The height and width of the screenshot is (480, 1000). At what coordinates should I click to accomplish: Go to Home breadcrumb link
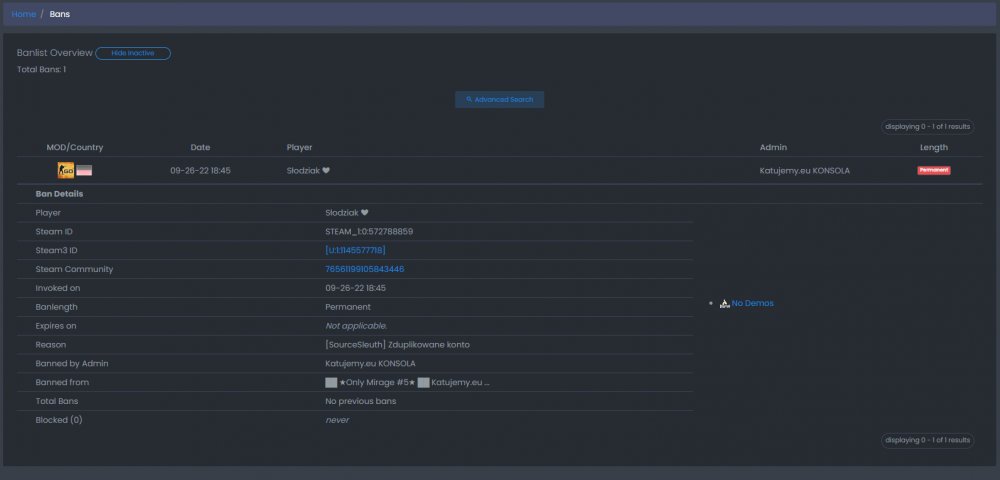[24, 14]
